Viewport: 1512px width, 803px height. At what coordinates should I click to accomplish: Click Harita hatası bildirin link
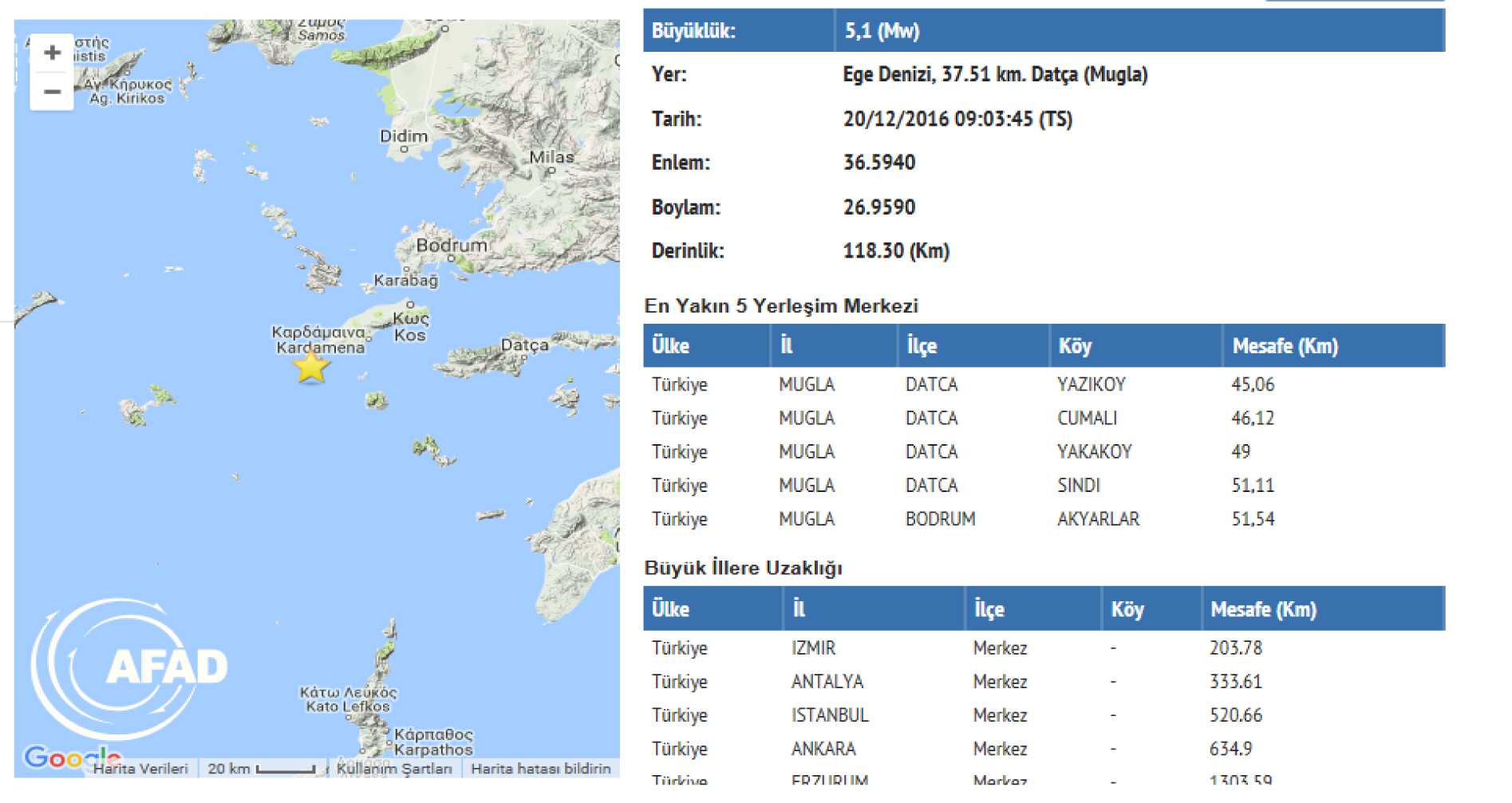pyautogui.click(x=540, y=769)
